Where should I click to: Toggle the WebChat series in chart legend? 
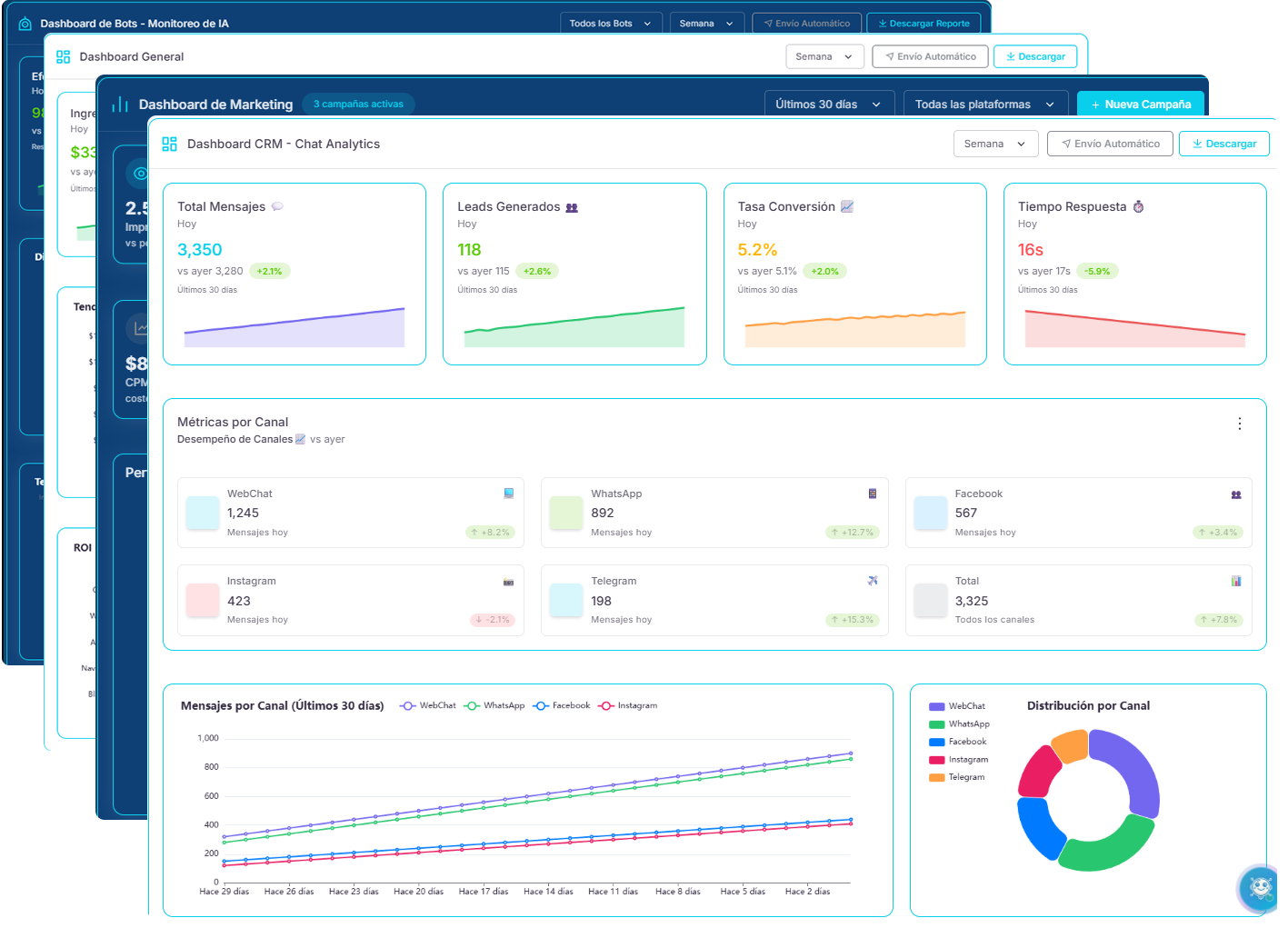tap(428, 706)
